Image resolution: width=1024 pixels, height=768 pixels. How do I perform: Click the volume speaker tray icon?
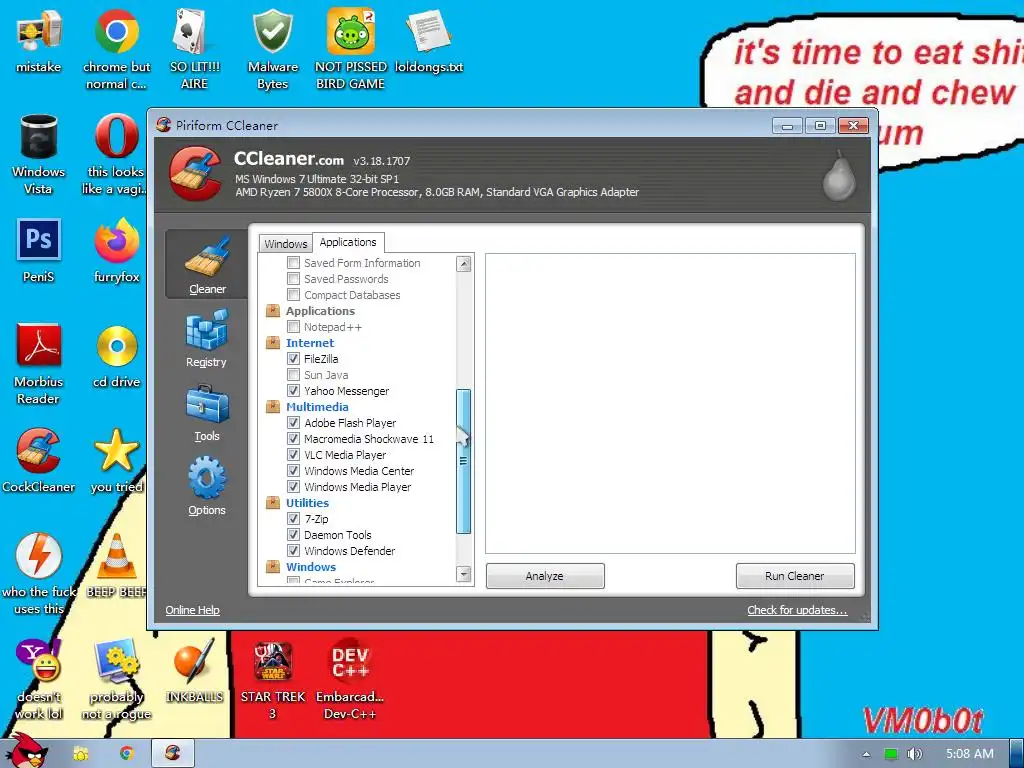(914, 754)
